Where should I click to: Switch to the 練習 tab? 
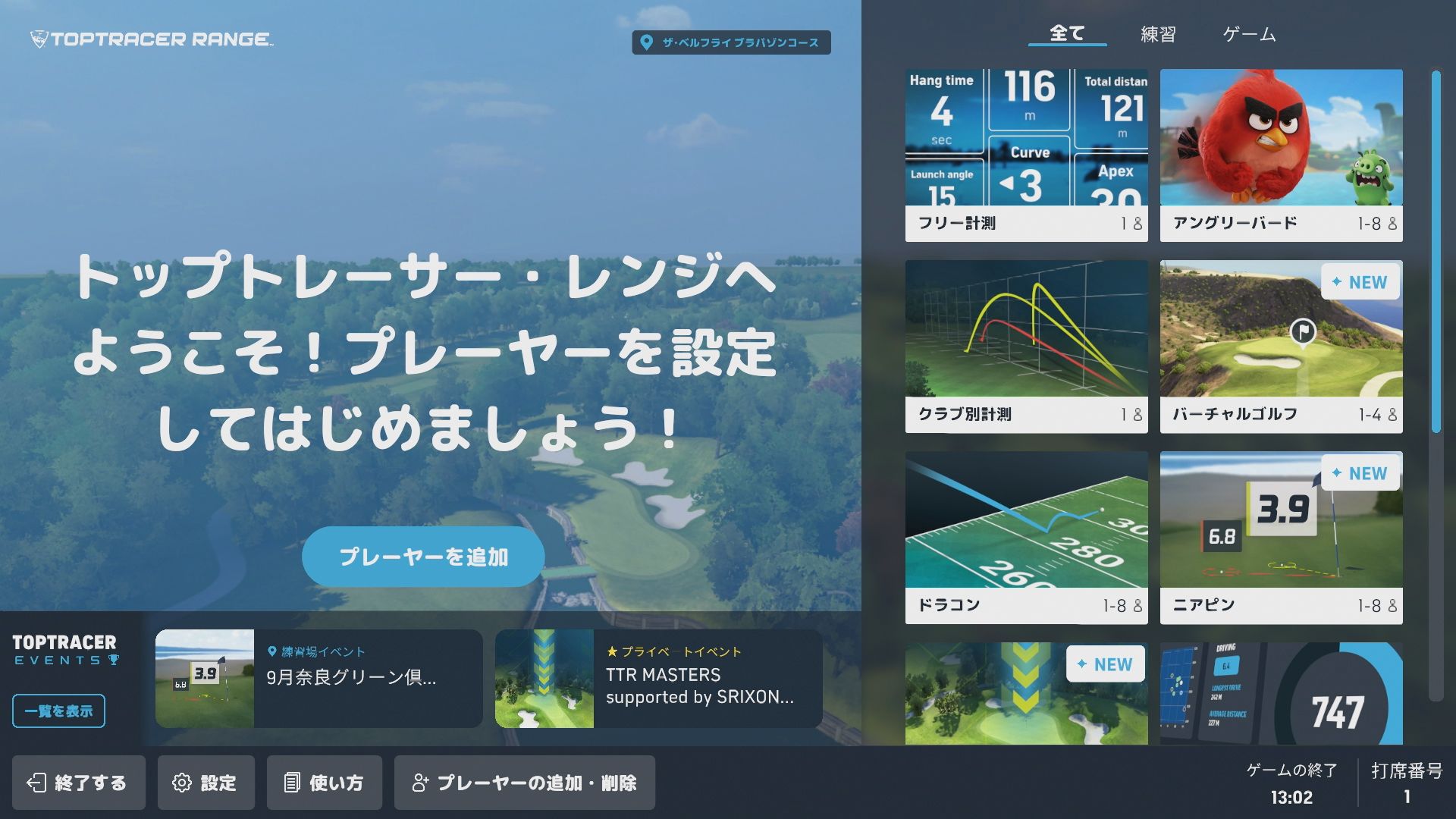pos(1158,34)
